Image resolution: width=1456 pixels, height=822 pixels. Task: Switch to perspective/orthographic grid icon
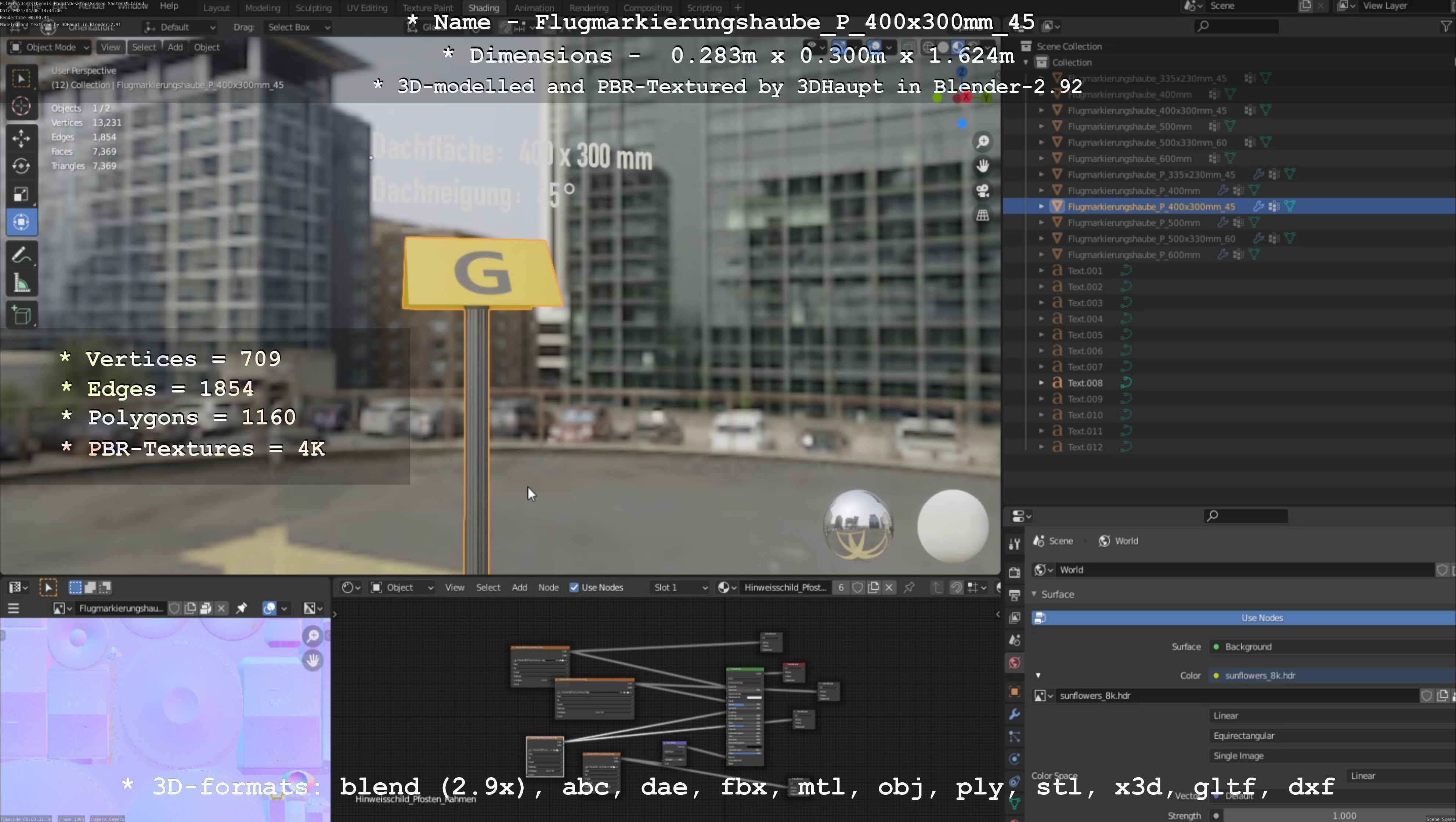[x=983, y=215]
